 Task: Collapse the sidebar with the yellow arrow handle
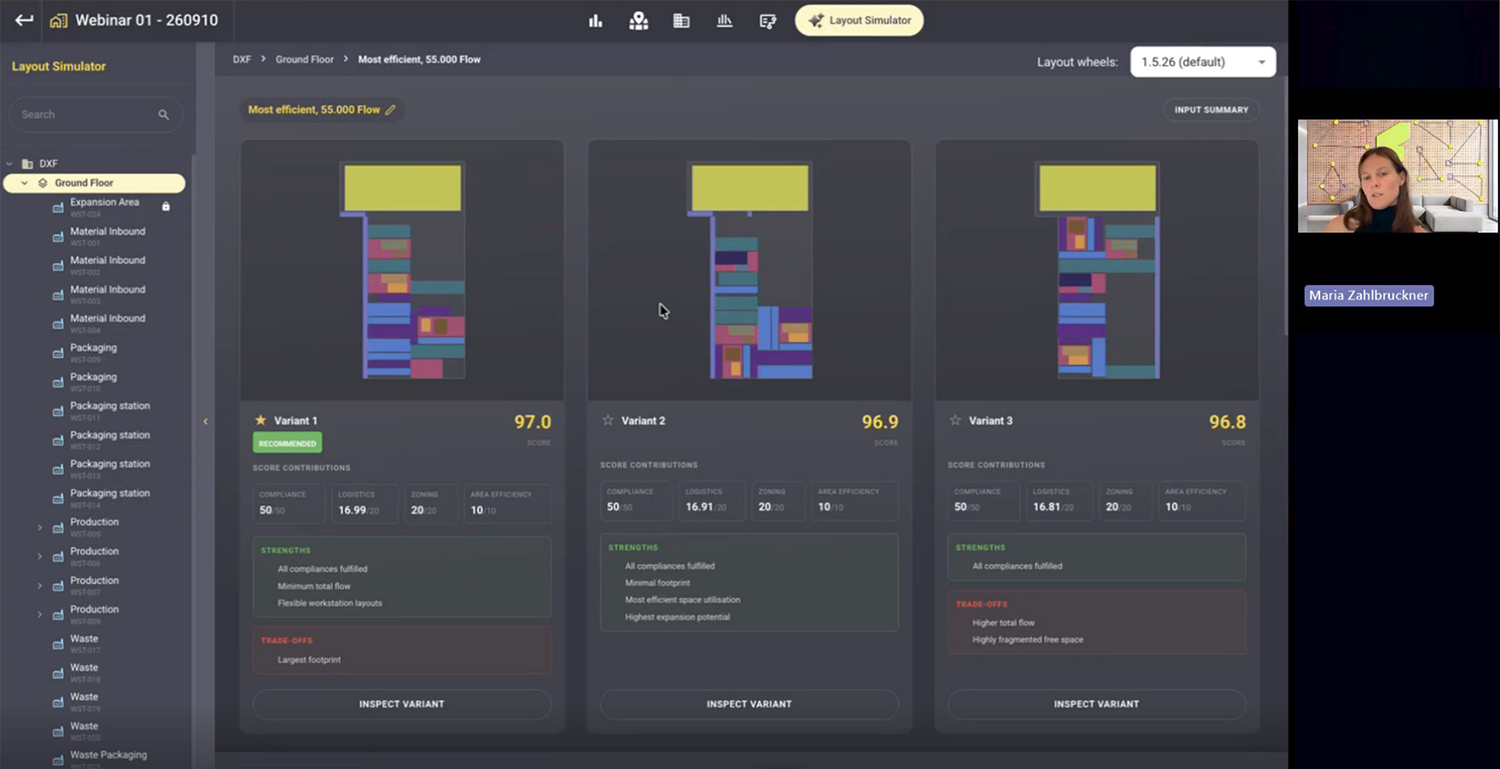tap(205, 421)
